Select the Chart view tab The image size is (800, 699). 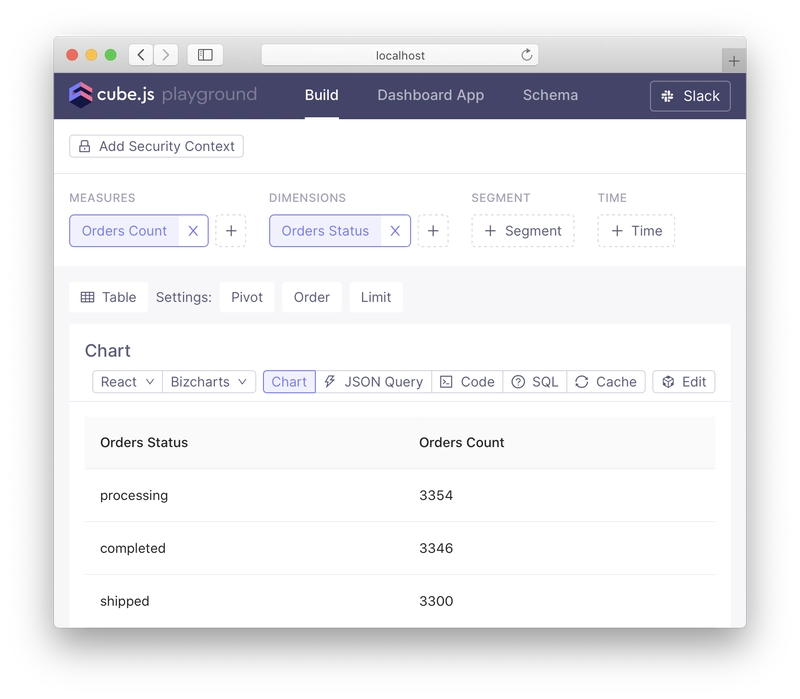289,382
